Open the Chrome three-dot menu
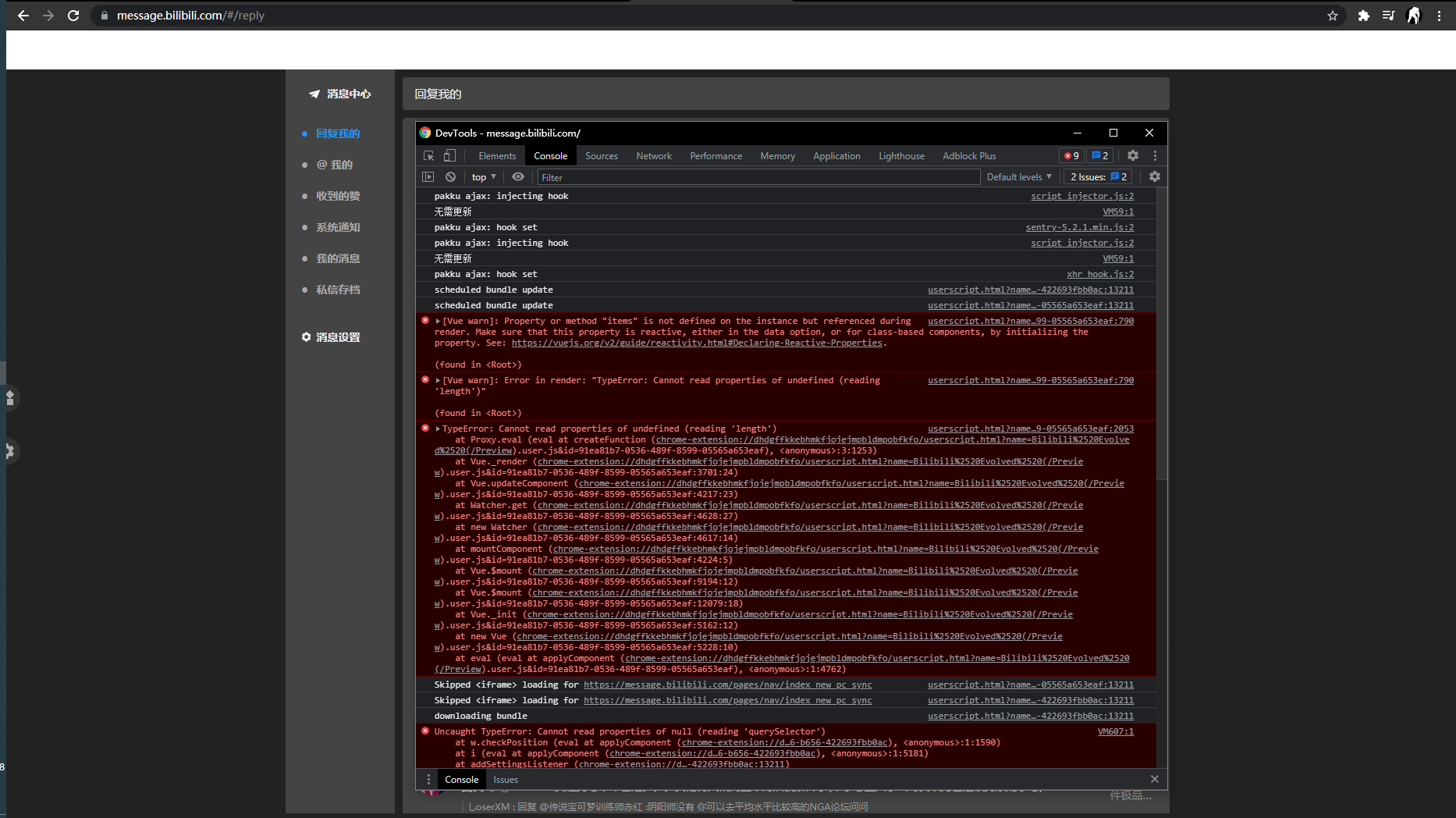The image size is (1456, 818). pyautogui.click(x=1440, y=16)
